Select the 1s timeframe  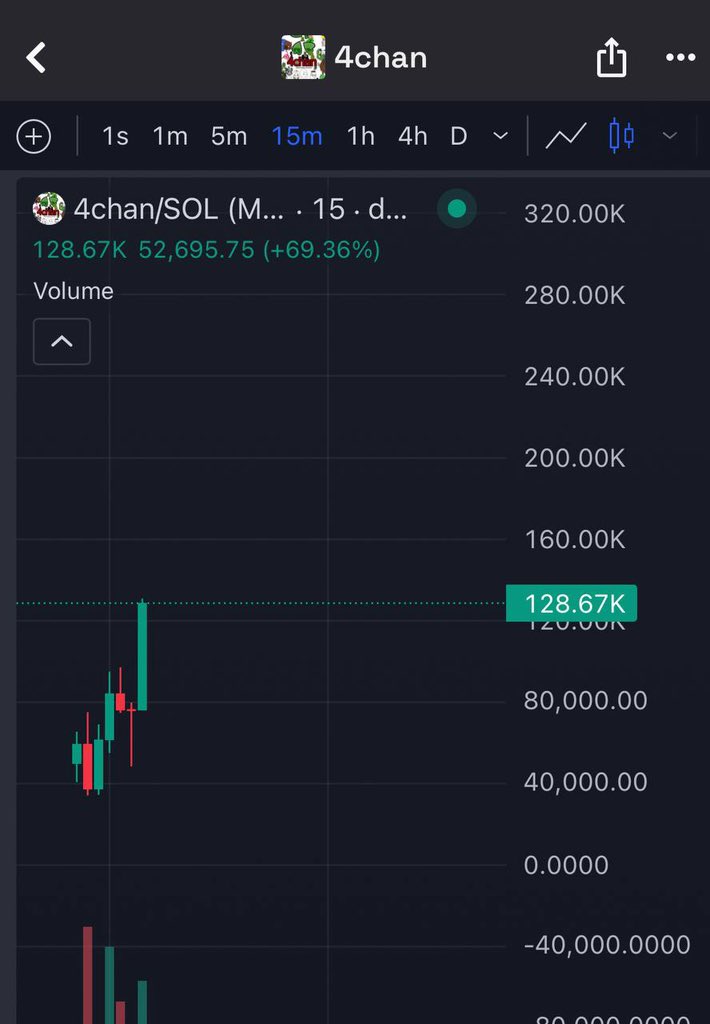point(115,136)
